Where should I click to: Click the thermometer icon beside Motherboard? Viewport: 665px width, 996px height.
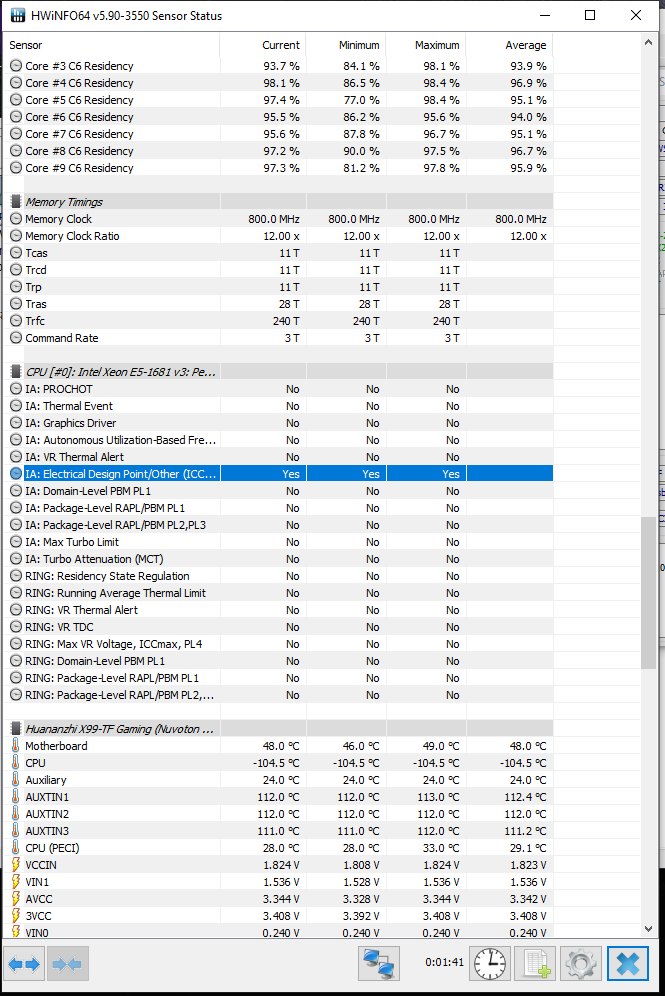[16, 745]
